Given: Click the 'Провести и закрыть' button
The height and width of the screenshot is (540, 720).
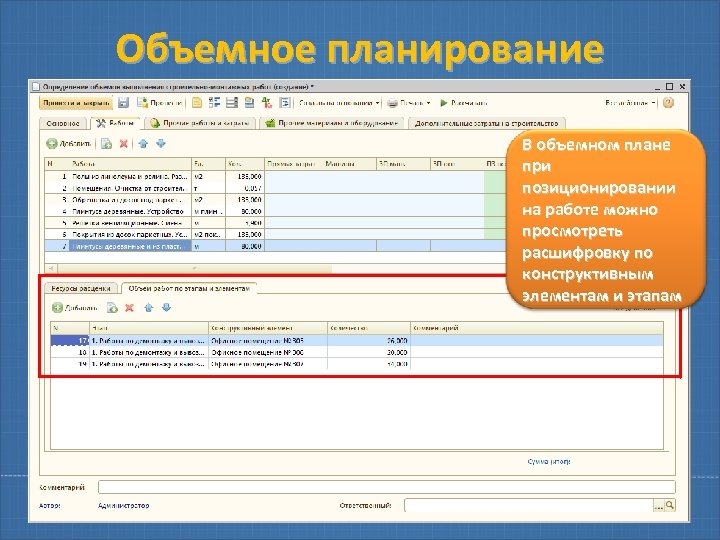Looking at the screenshot, I should pyautogui.click(x=76, y=103).
